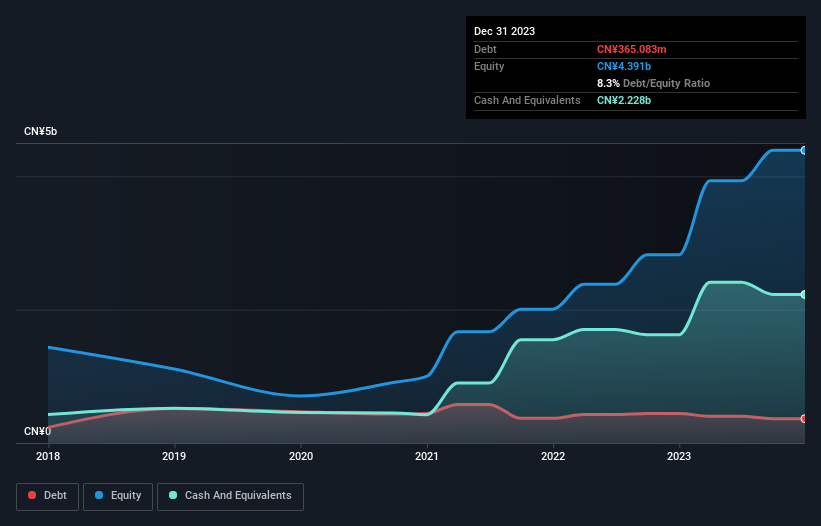Click the 2018 x-axis label
The width and height of the screenshot is (821, 526).
[x=48, y=456]
